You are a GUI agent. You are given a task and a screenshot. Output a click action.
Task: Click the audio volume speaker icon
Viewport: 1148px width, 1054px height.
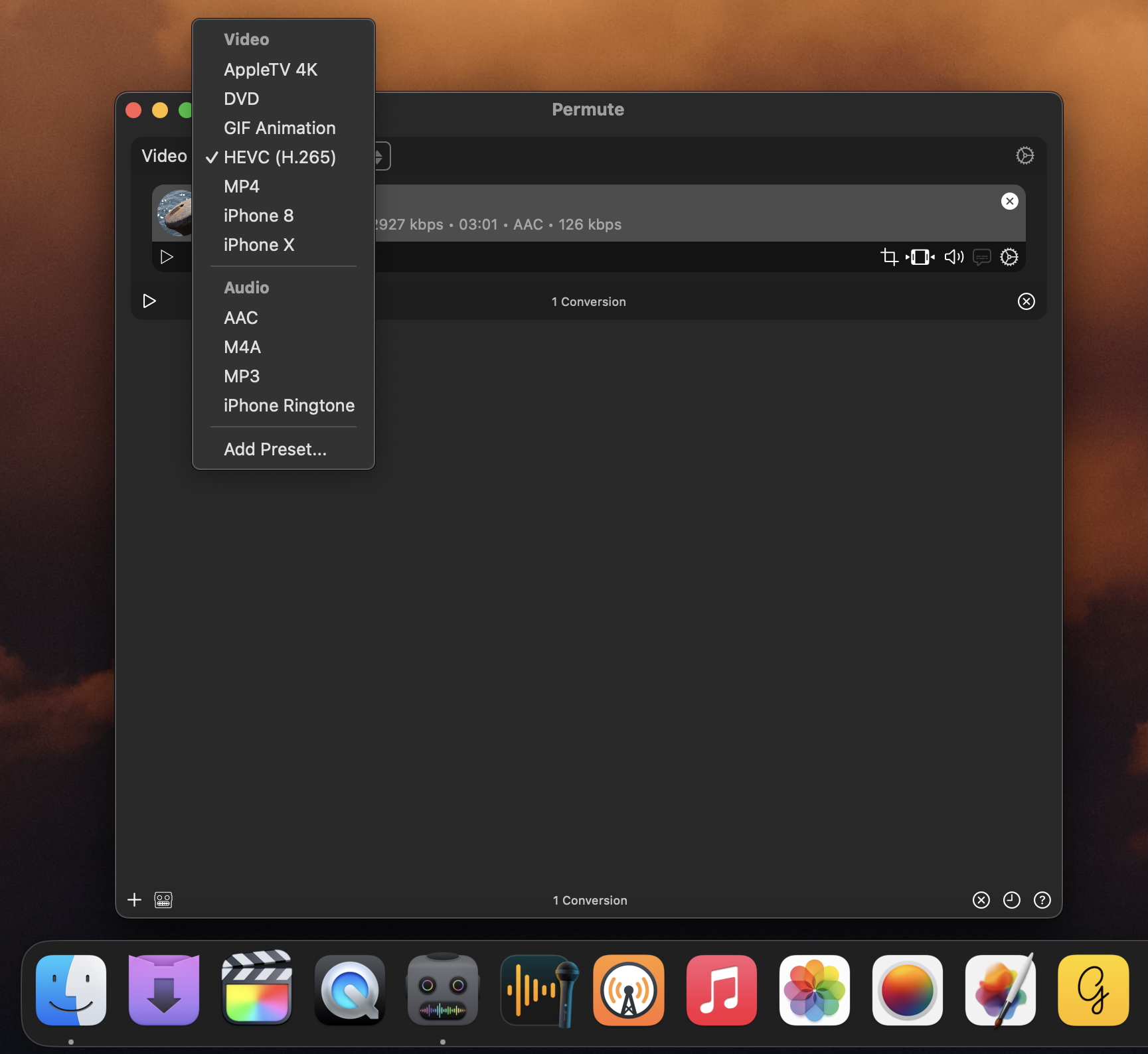click(x=953, y=257)
